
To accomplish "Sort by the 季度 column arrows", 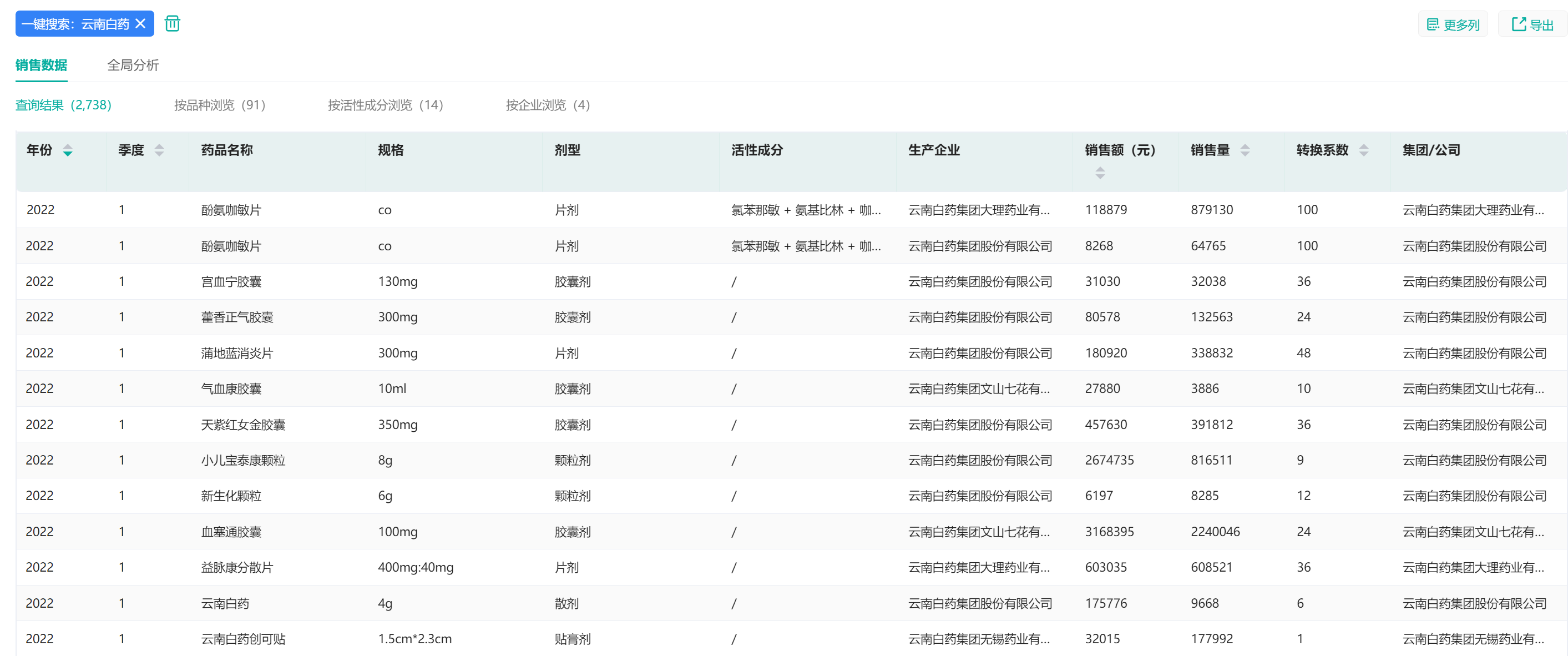I will click(159, 150).
